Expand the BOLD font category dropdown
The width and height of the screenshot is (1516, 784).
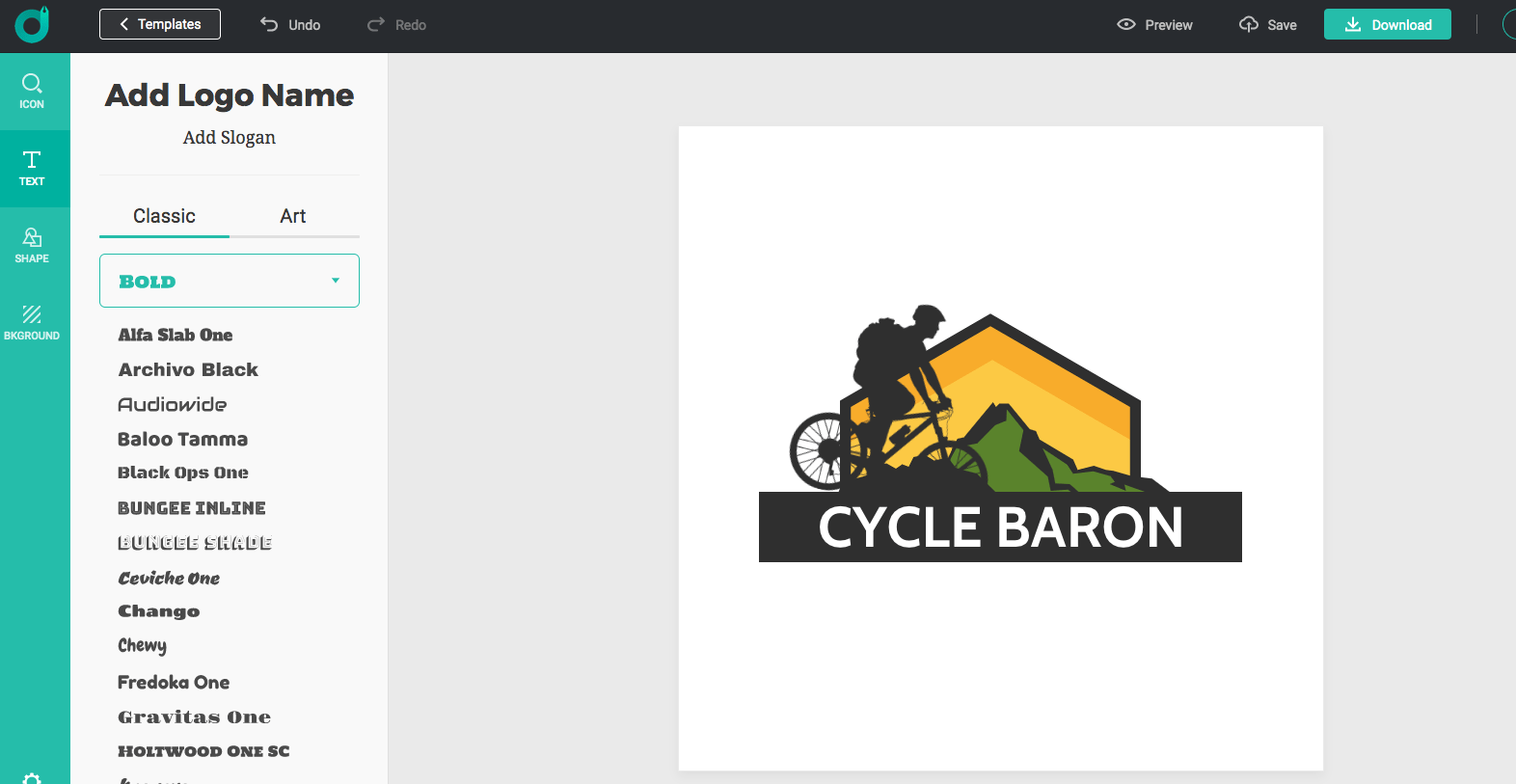(x=230, y=281)
